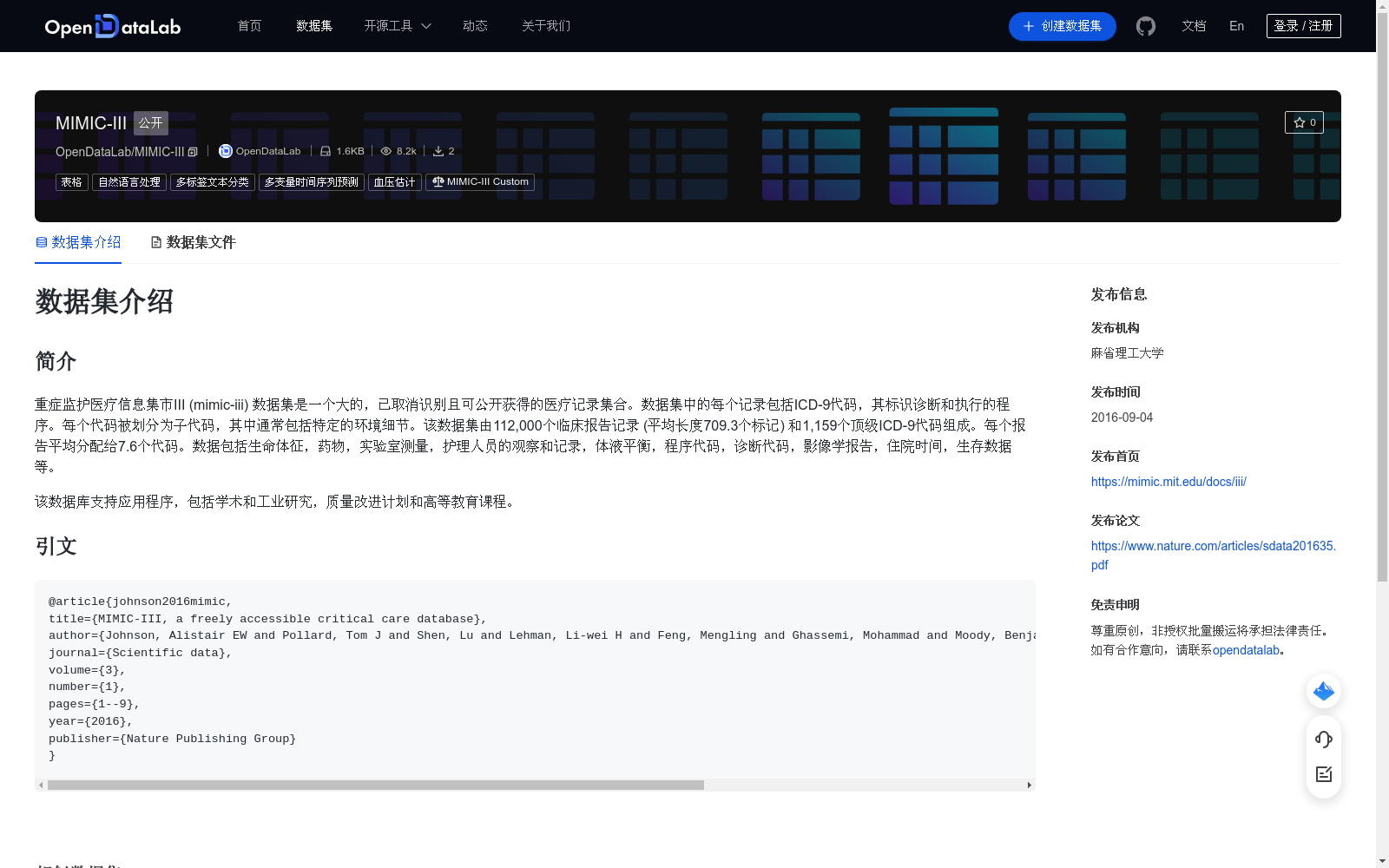Image resolution: width=1389 pixels, height=868 pixels.
Task: Click the 创建数据集 button
Action: (x=1062, y=26)
